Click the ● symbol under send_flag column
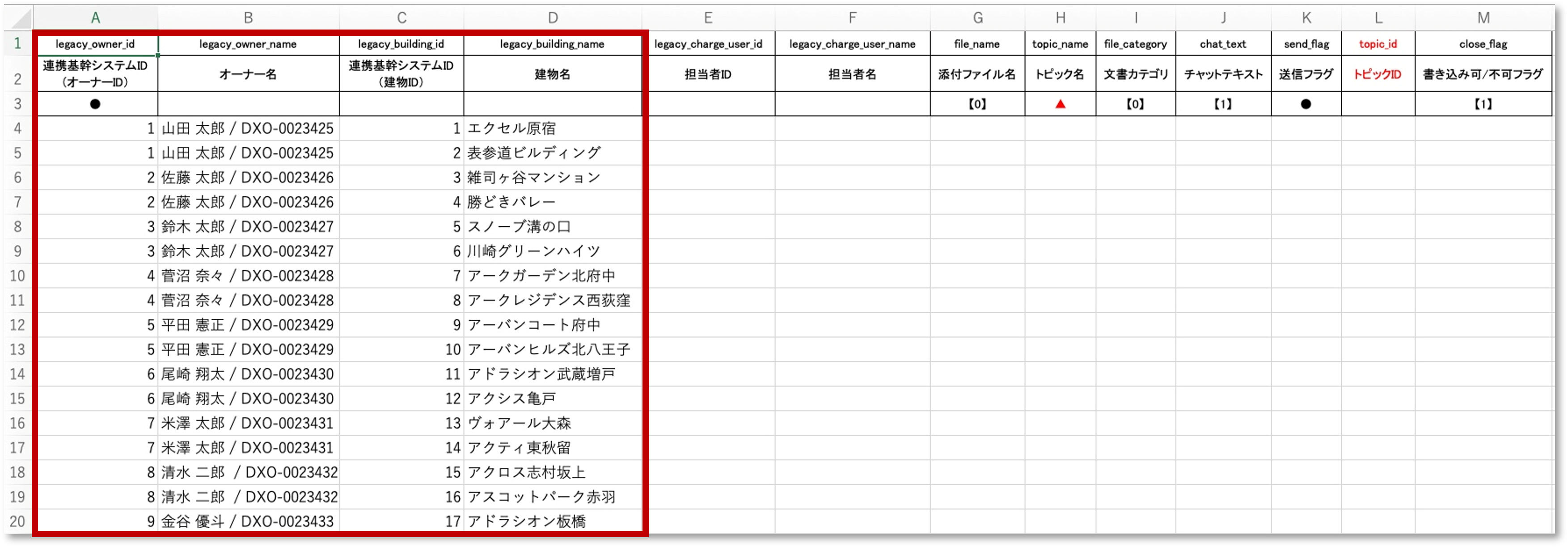The height and width of the screenshot is (547, 1568). pyautogui.click(x=1306, y=104)
